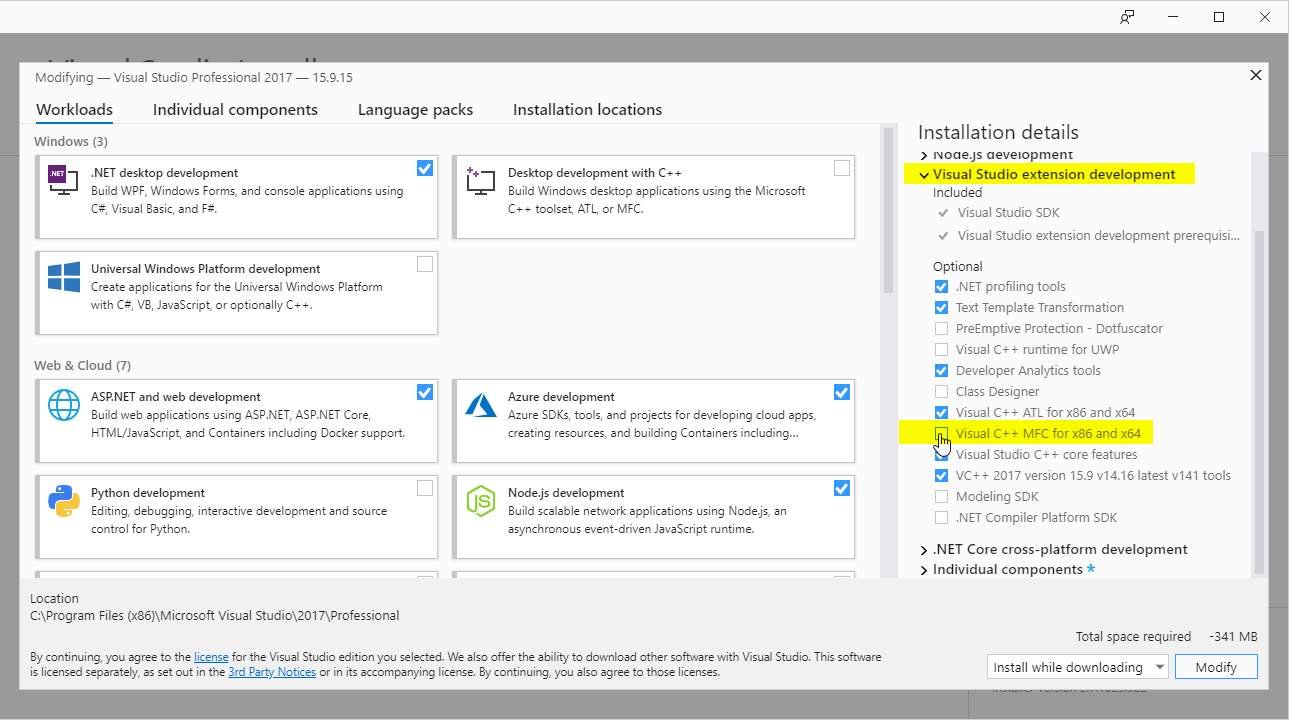Viewport: 1290px width, 720px height.
Task: Click the Python development logo icon
Action: point(63,500)
